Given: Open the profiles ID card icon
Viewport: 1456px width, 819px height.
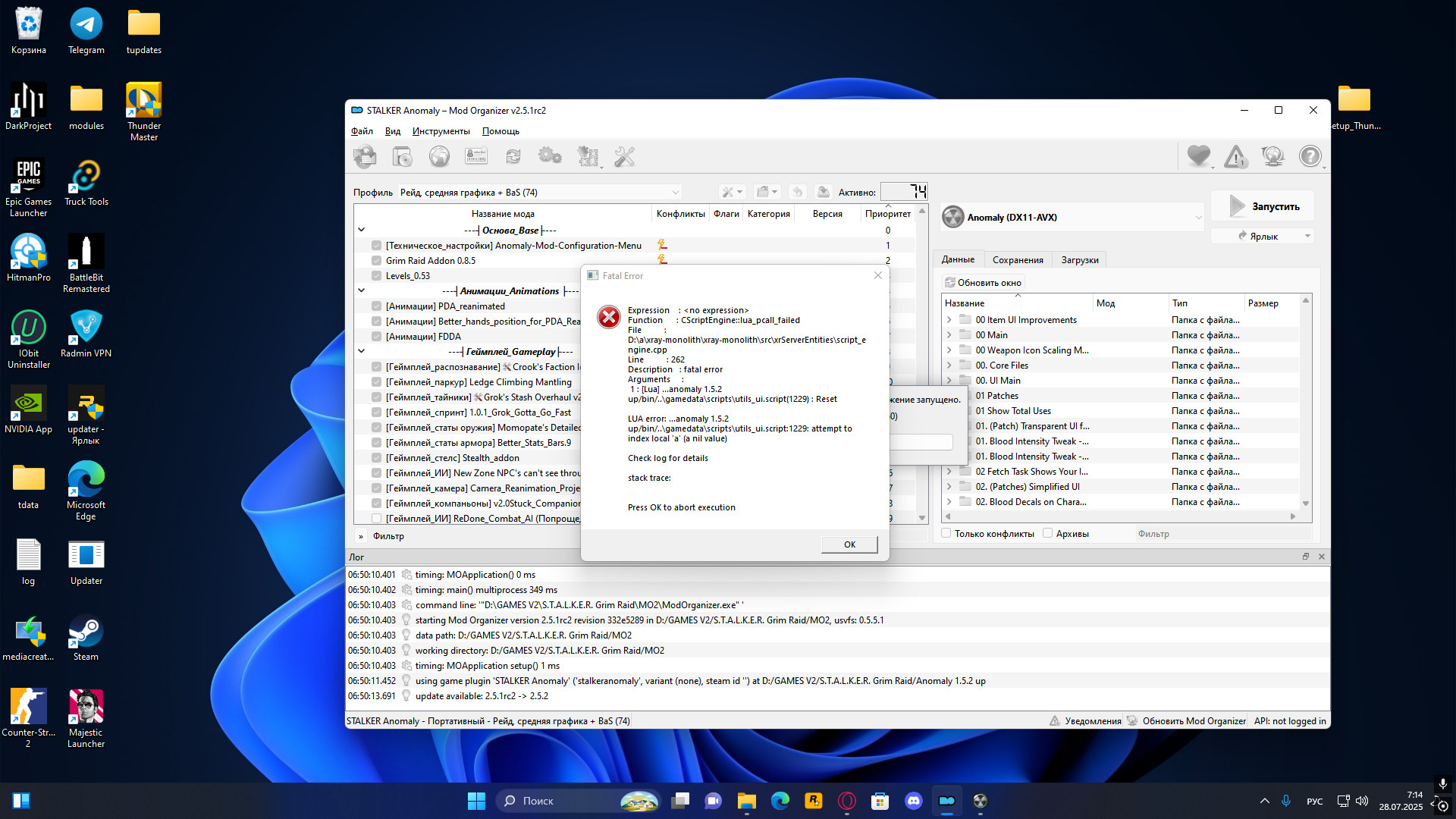Looking at the screenshot, I should pyautogui.click(x=476, y=157).
